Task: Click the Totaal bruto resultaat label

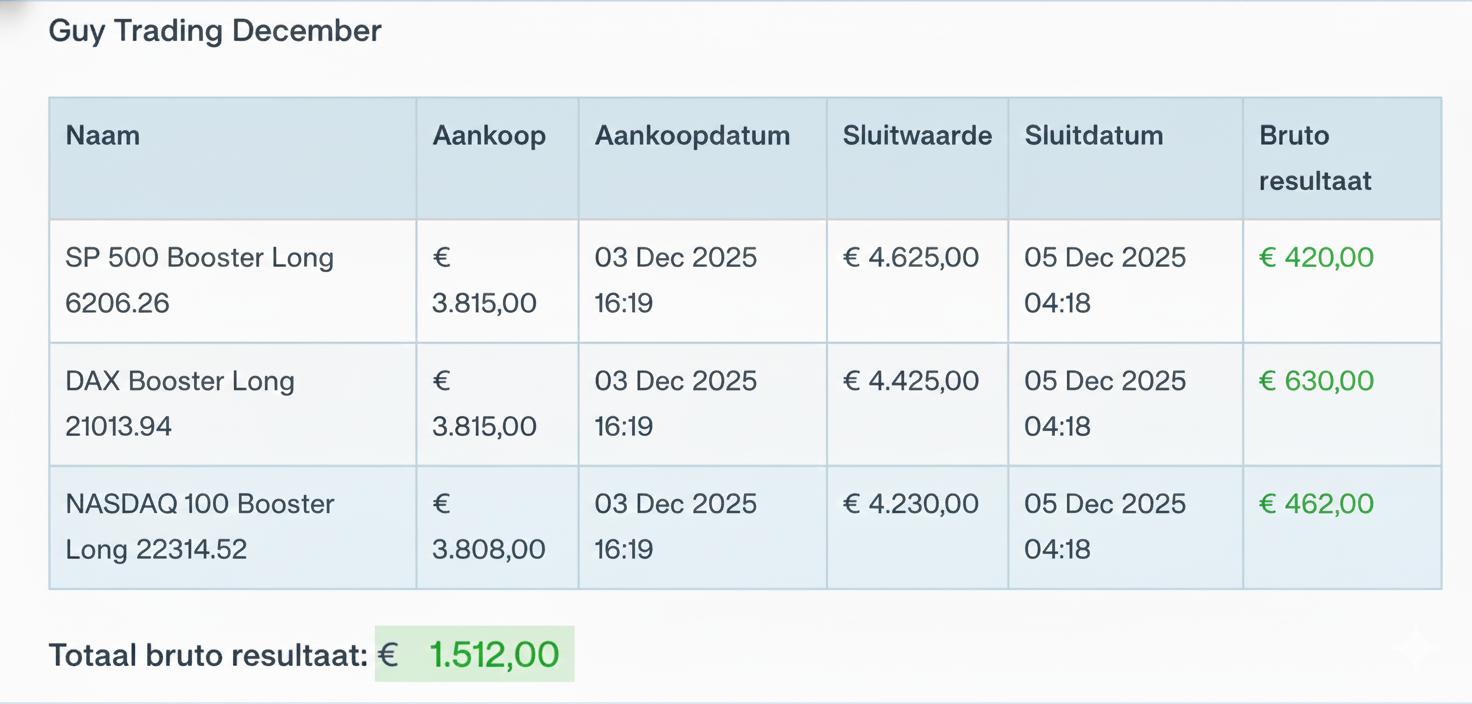Action: (208, 656)
